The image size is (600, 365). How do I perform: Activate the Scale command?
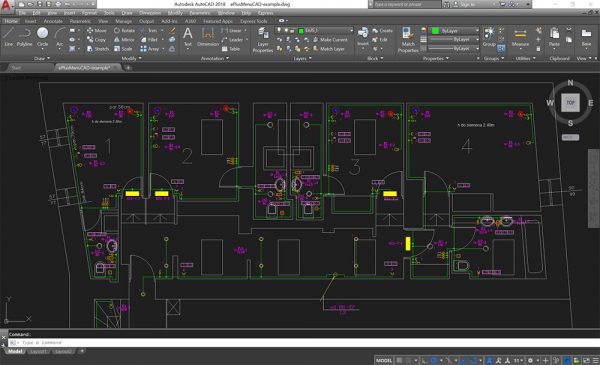click(x=123, y=49)
